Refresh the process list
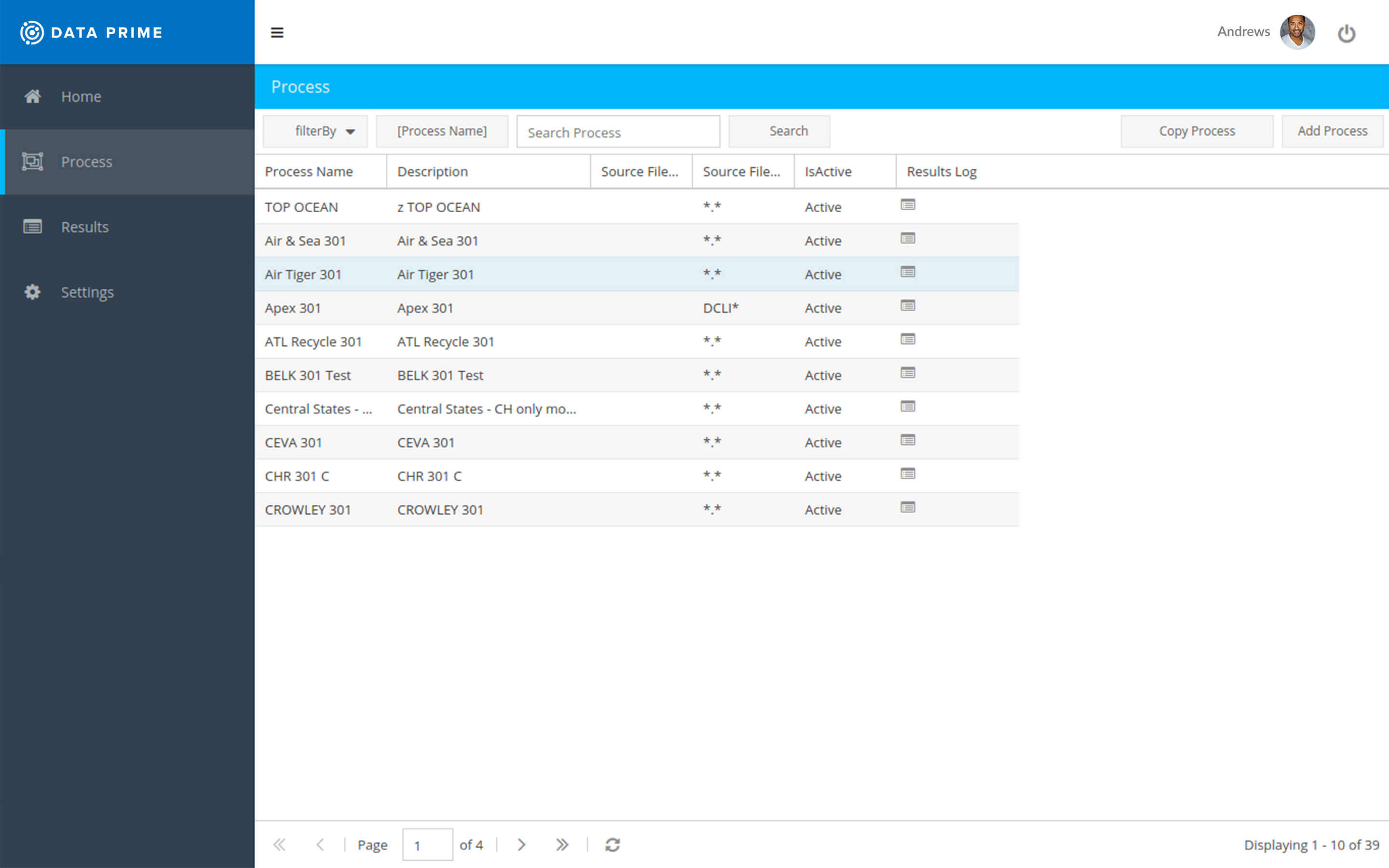Screen dimensions: 1389x868 (612, 844)
